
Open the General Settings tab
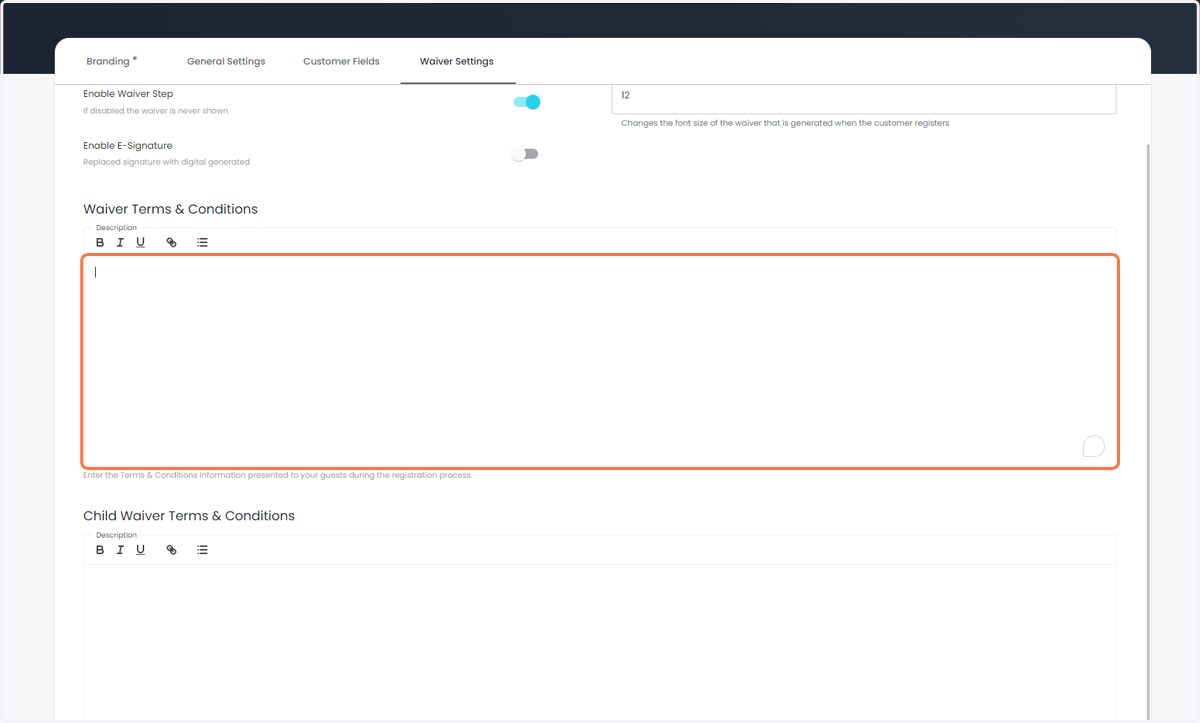point(226,61)
